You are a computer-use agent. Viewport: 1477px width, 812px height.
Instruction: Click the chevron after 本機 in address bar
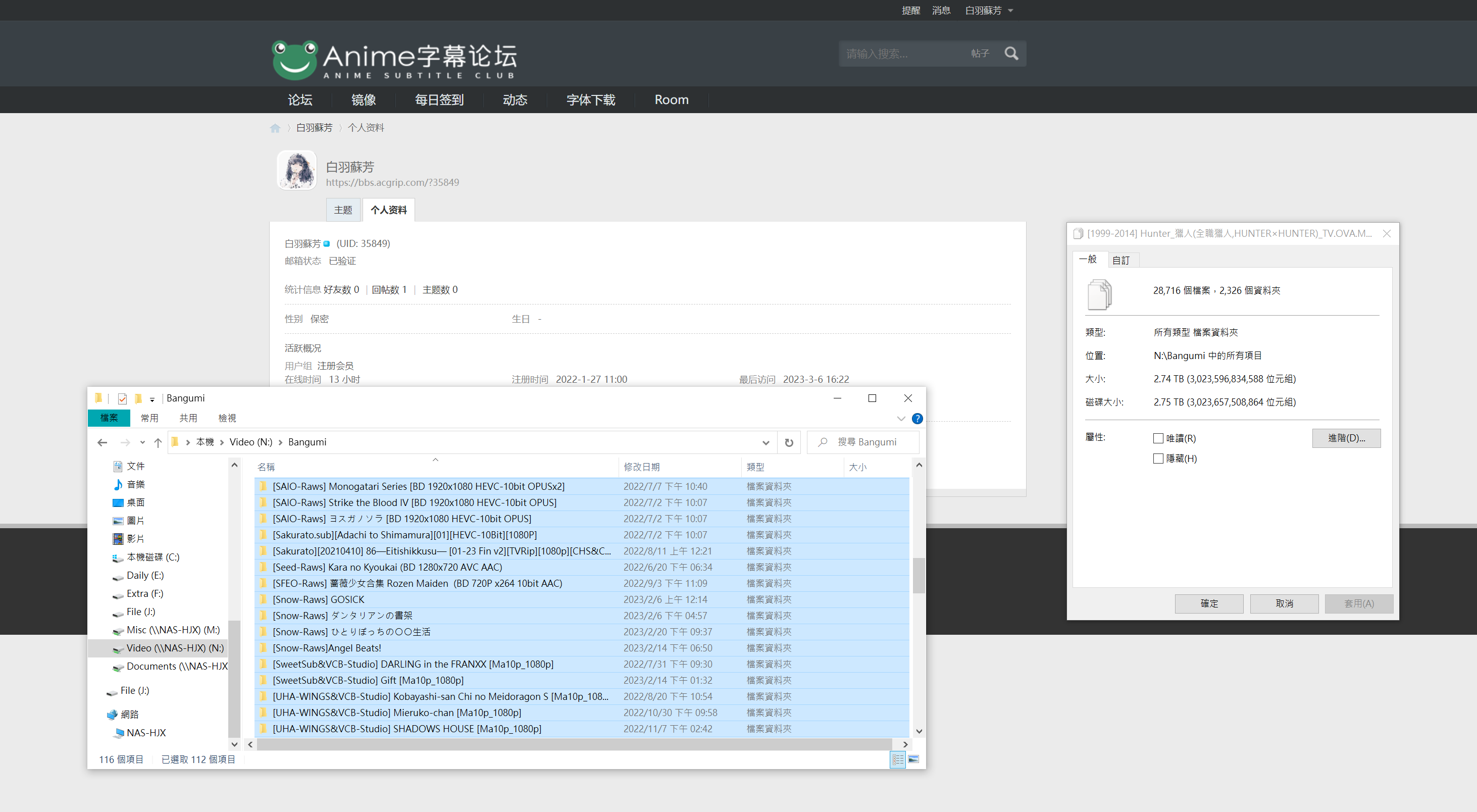click(222, 442)
